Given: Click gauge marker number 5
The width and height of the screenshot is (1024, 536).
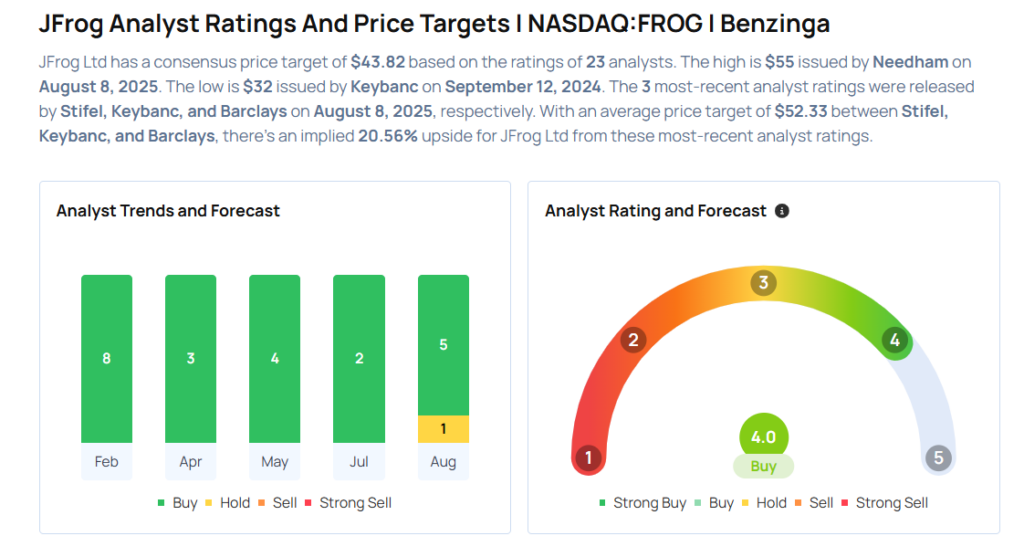Looking at the screenshot, I should 938,458.
